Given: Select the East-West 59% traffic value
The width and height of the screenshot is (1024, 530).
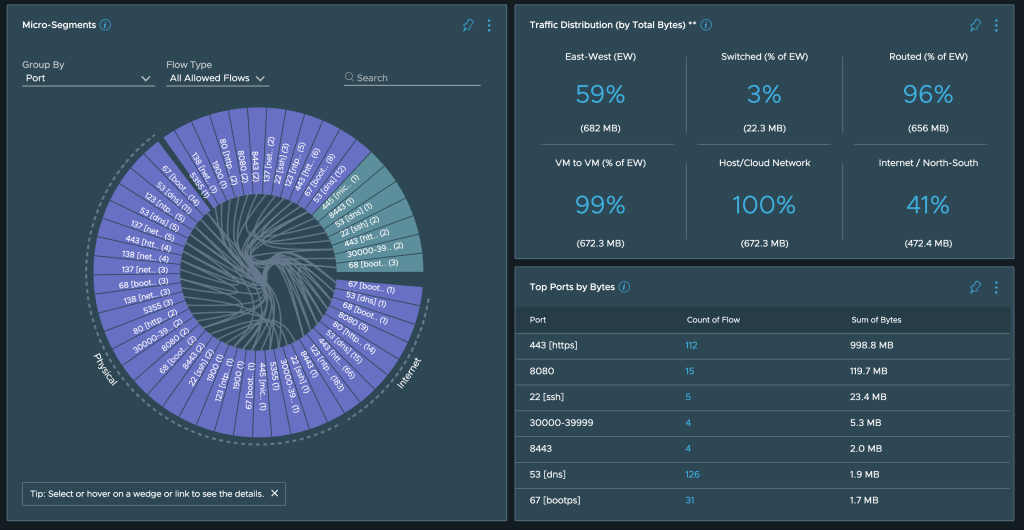Looking at the screenshot, I should point(600,95).
